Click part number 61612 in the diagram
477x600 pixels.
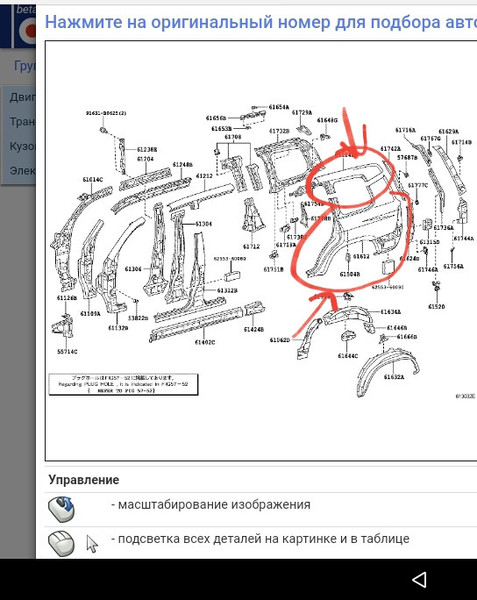[x=361, y=256]
